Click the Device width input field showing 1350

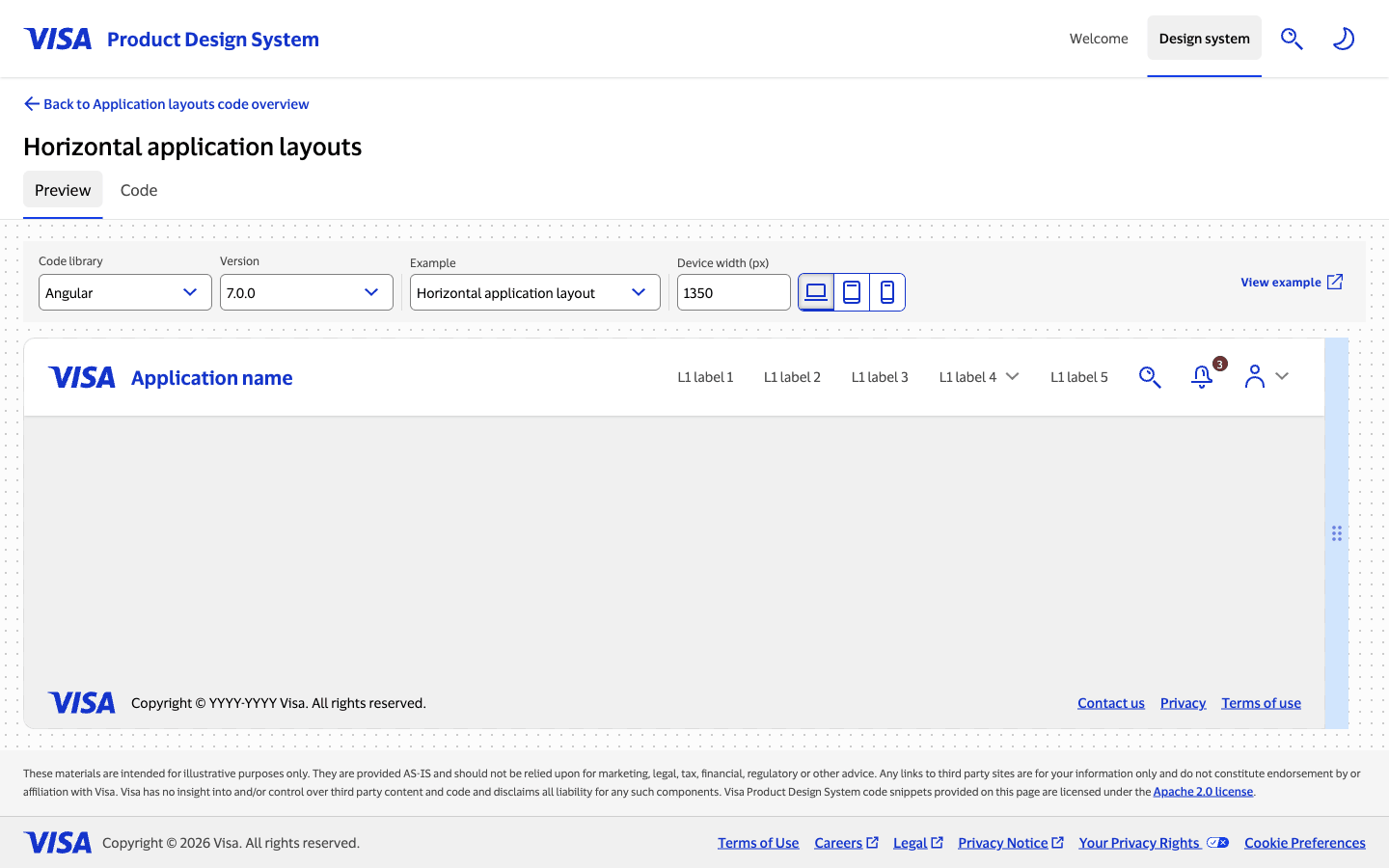pyautogui.click(x=734, y=292)
